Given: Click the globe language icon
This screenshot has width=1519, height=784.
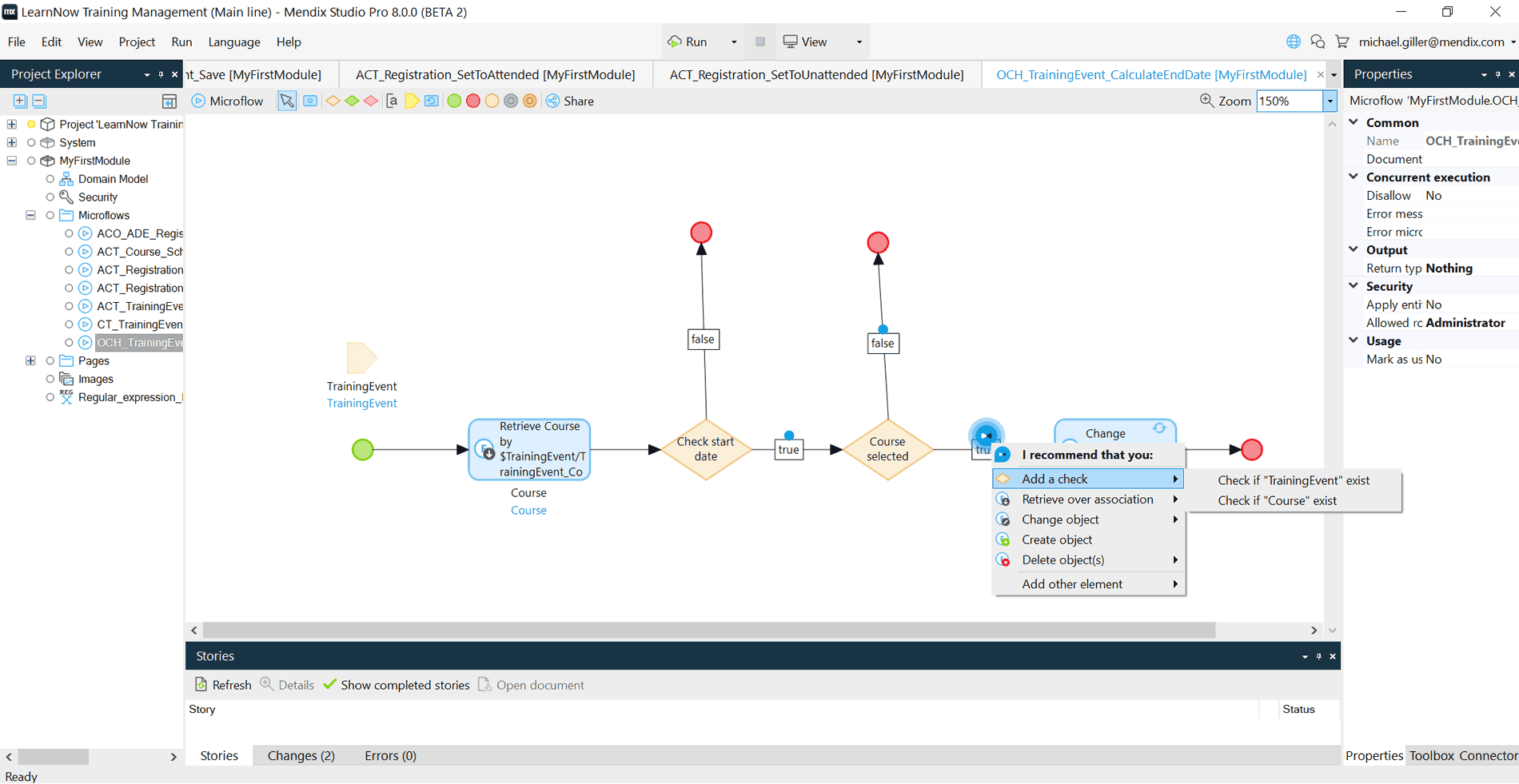Looking at the screenshot, I should [x=1294, y=42].
